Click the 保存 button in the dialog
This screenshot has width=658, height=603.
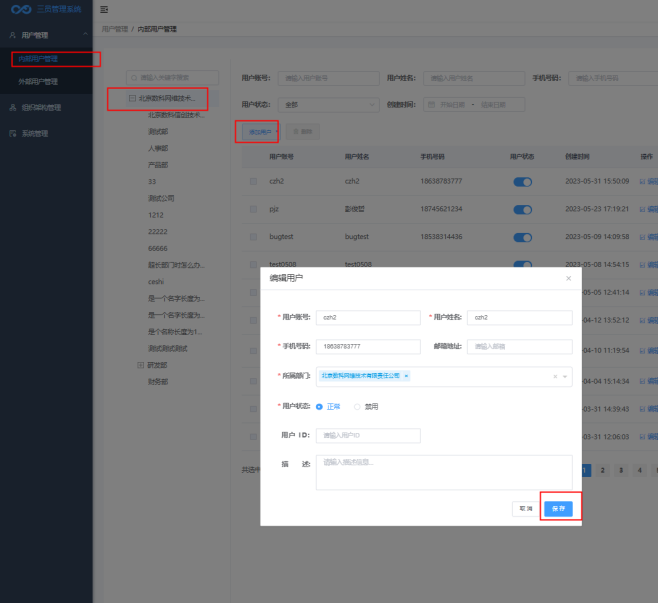point(559,508)
